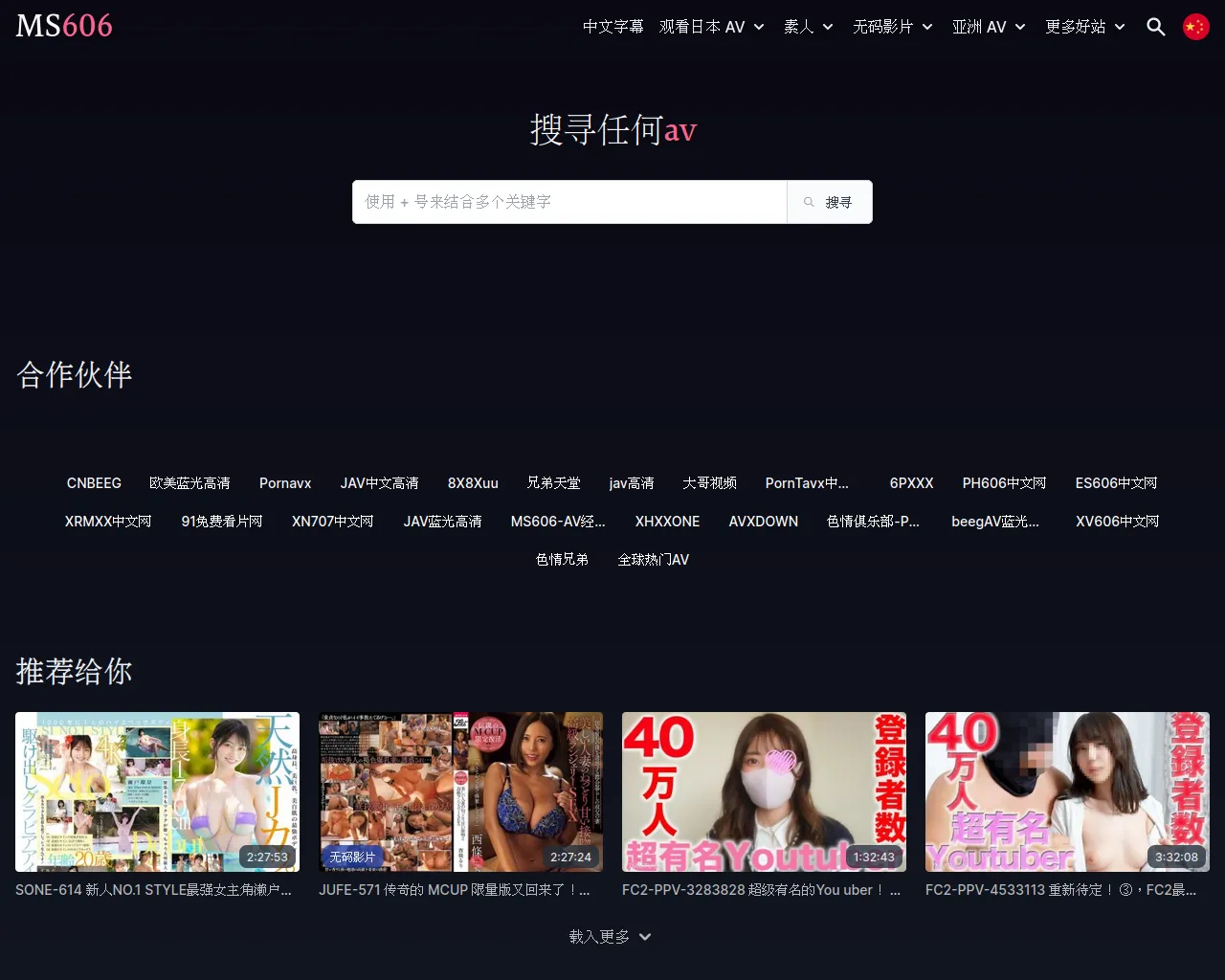Click the FC2-PPV-3283828 video title text
Image resolution: width=1225 pixels, height=980 pixels.
[x=761, y=890]
